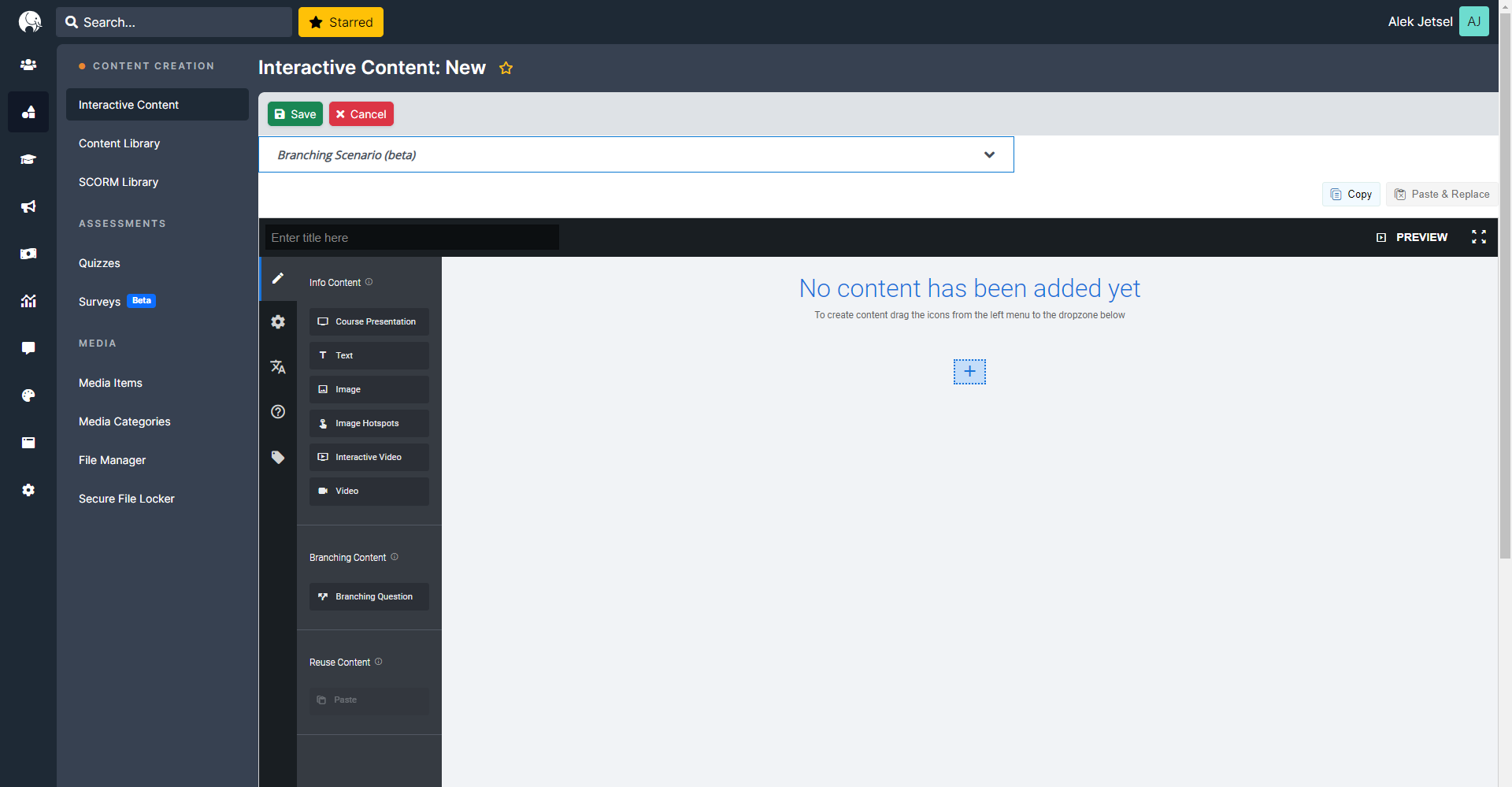Viewport: 1512px width, 787px height.
Task: Star this page with the title star icon
Action: tap(506, 68)
